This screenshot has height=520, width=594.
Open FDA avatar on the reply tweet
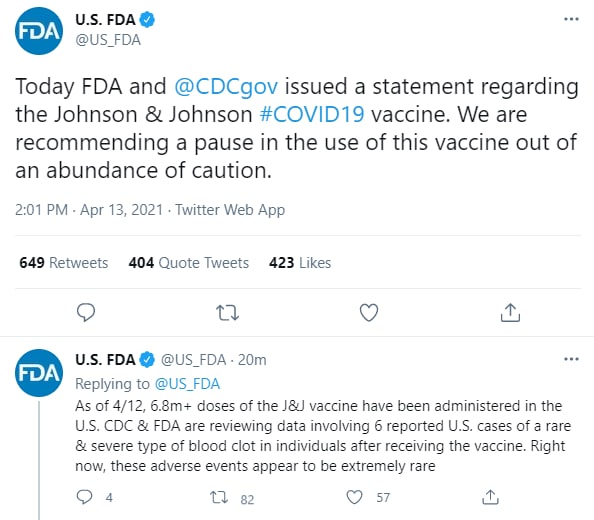pyautogui.click(x=39, y=373)
